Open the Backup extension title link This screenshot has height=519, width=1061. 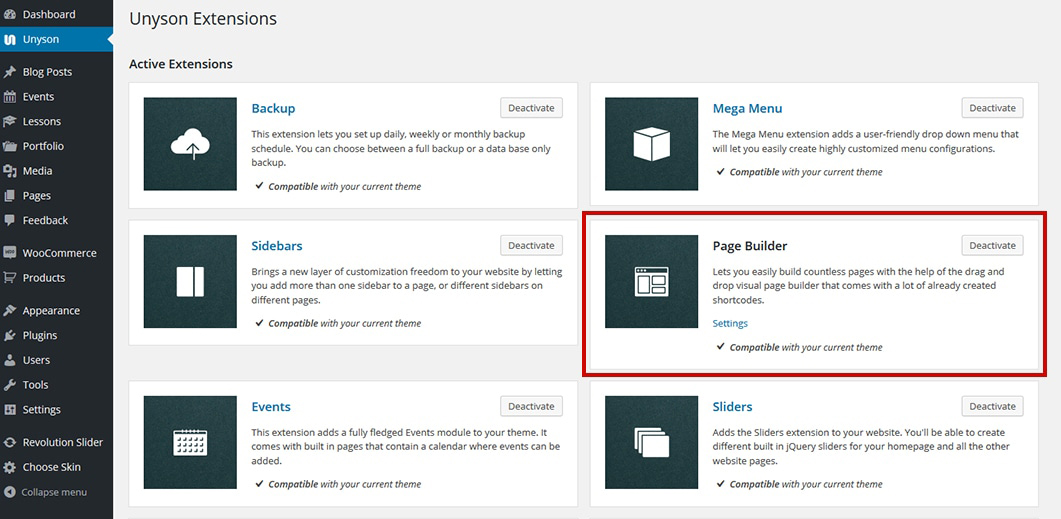273,108
